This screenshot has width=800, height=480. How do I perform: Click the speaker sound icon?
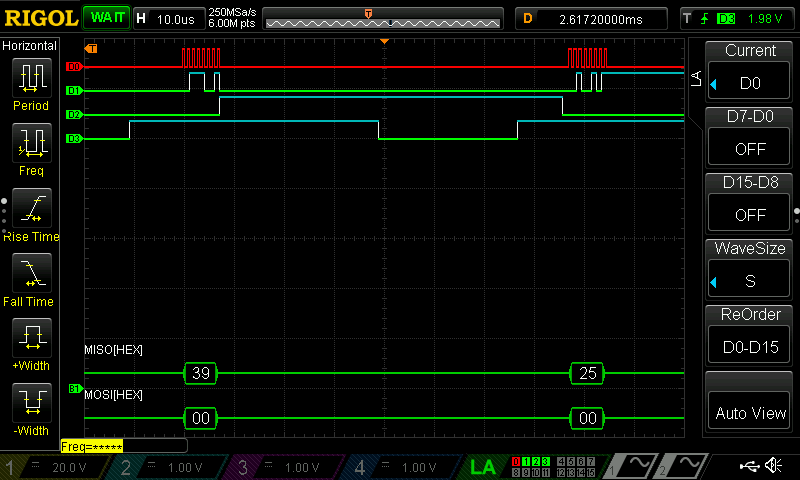point(773,466)
